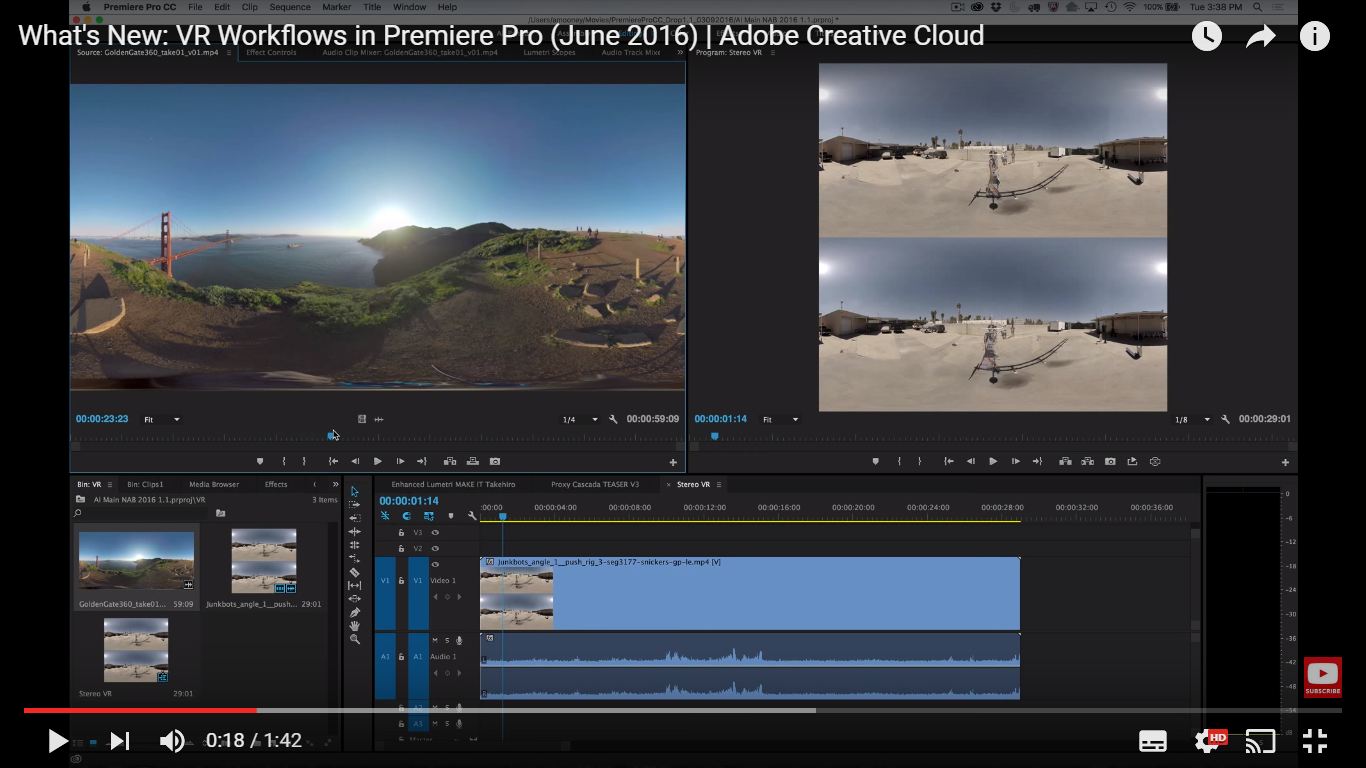This screenshot has width=1366, height=768.
Task: Click Lift button in Program monitor
Action: [1065, 461]
